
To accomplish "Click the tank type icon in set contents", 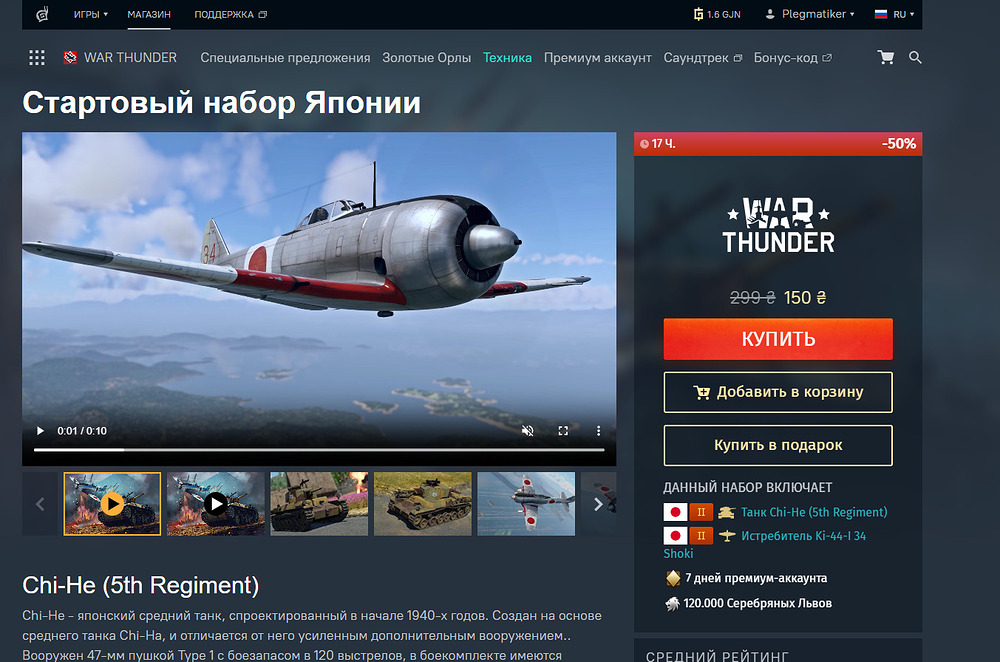I will (x=726, y=512).
